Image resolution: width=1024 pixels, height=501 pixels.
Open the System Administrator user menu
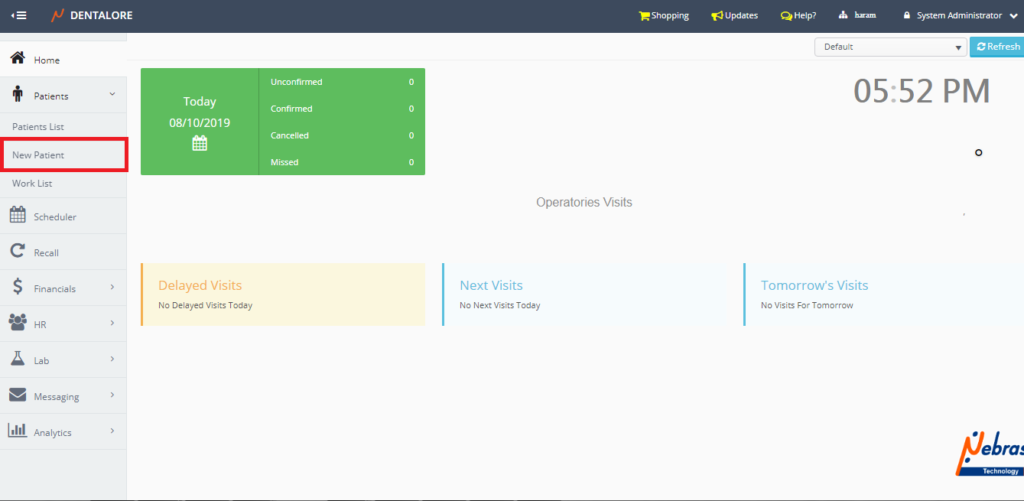(x=959, y=16)
